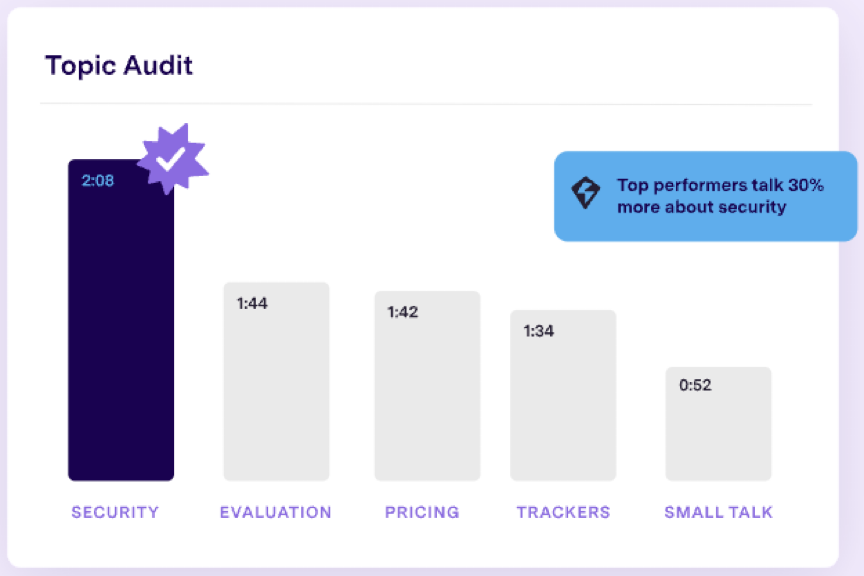Select the Small Talk bar in the chart
Viewport: 864px width, 576px height.
[718, 430]
